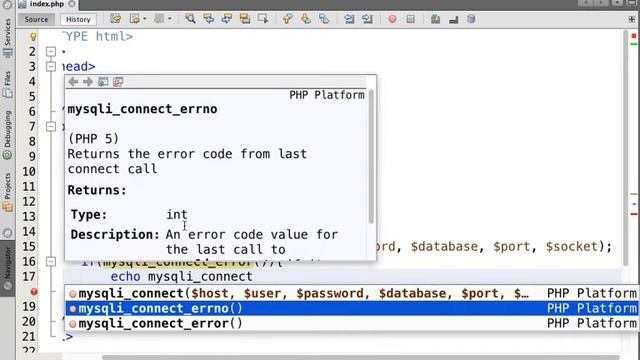
Task: Click the dark toolbar icon left of the cylinder
Action: point(453,19)
